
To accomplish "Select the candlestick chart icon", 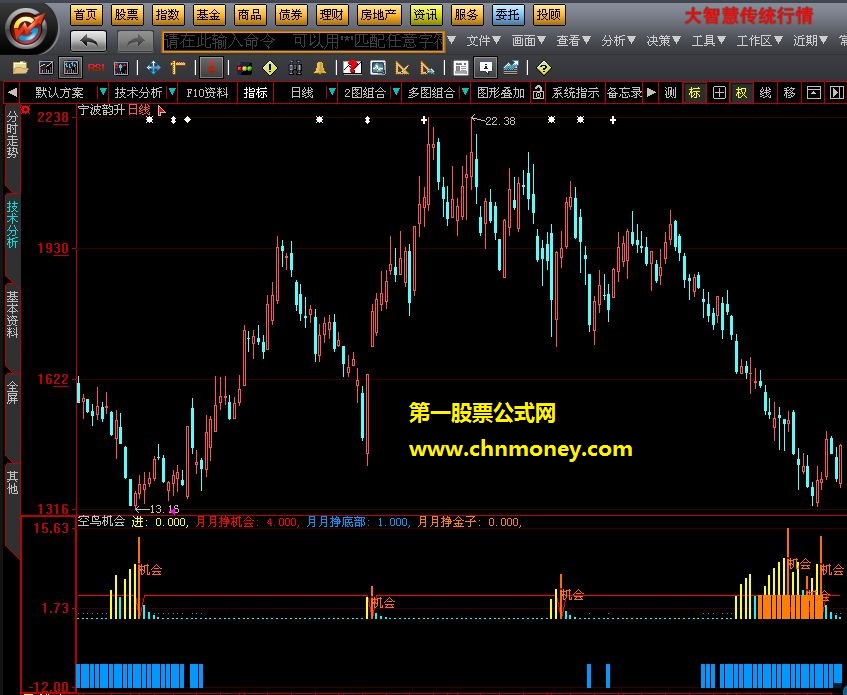I will click(71, 68).
